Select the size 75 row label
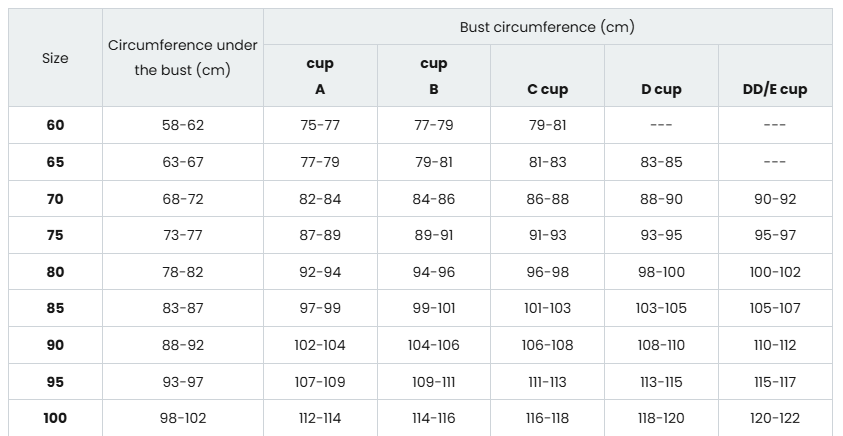This screenshot has width=843, height=436. pyautogui.click(x=55, y=235)
